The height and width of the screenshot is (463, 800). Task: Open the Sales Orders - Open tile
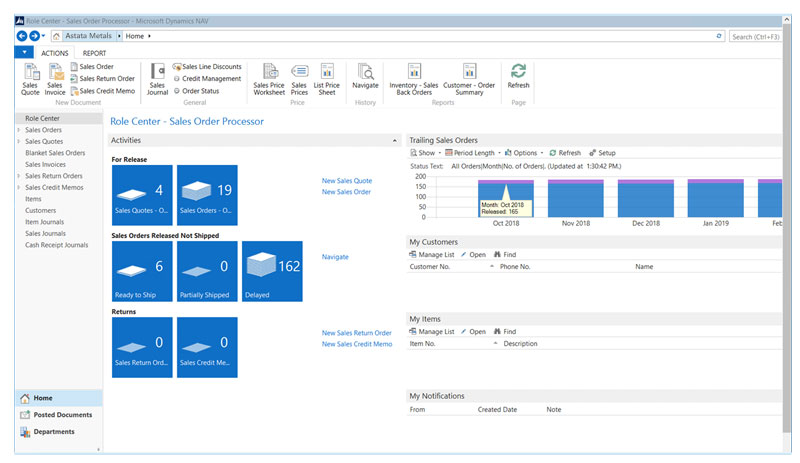point(207,195)
